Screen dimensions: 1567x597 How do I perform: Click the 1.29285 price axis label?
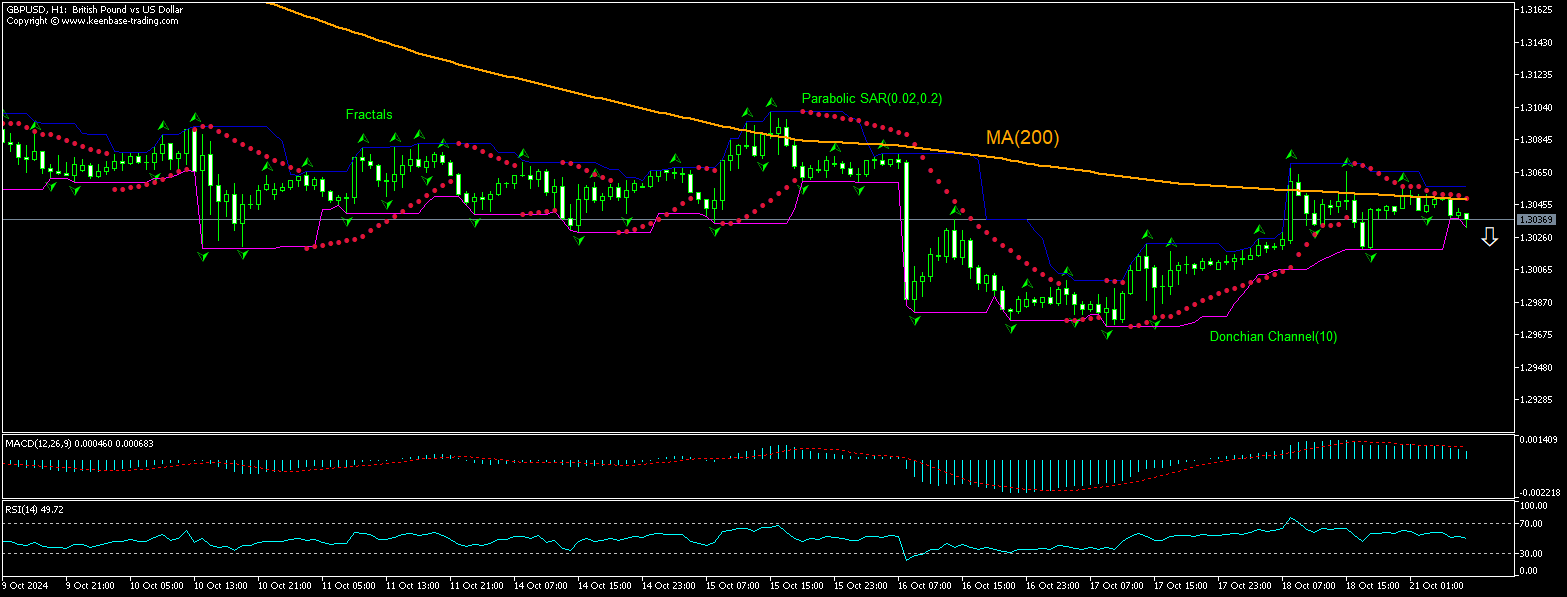pyautogui.click(x=1535, y=400)
